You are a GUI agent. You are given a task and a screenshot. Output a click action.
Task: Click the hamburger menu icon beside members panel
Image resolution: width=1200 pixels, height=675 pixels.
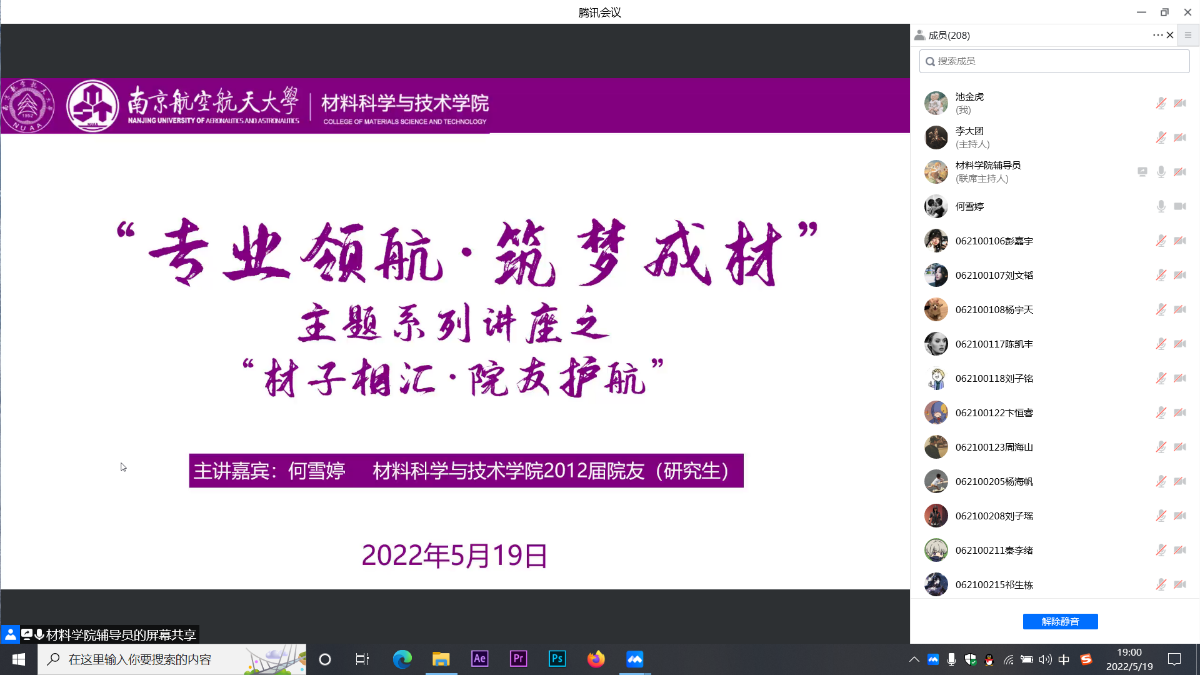pyautogui.click(x=1187, y=35)
